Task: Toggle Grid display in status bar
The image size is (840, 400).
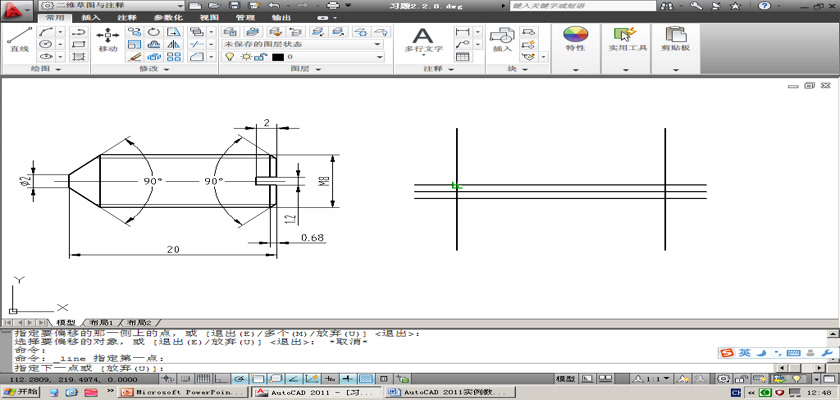Action: (205, 379)
